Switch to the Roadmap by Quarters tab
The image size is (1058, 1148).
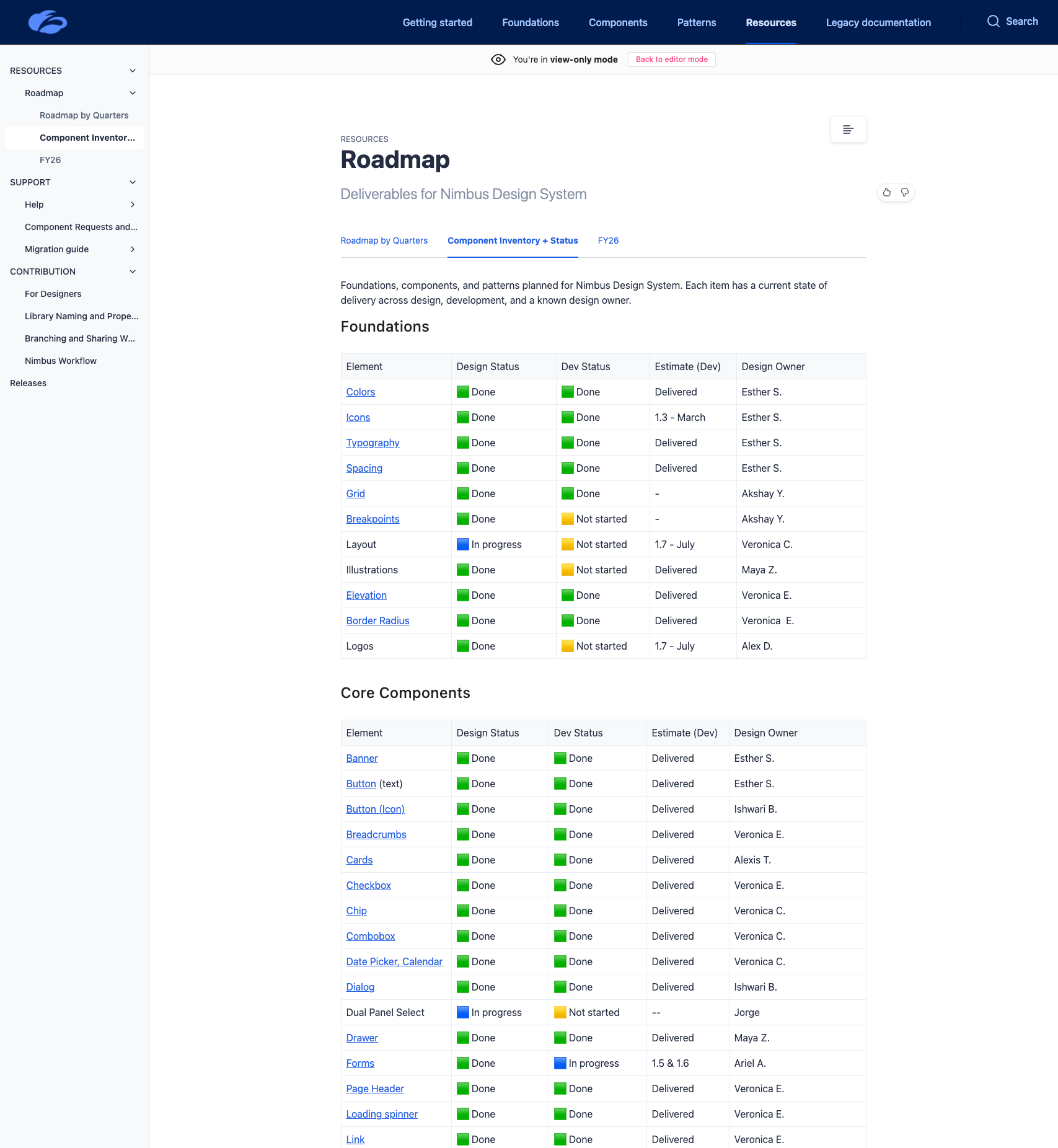click(x=384, y=241)
